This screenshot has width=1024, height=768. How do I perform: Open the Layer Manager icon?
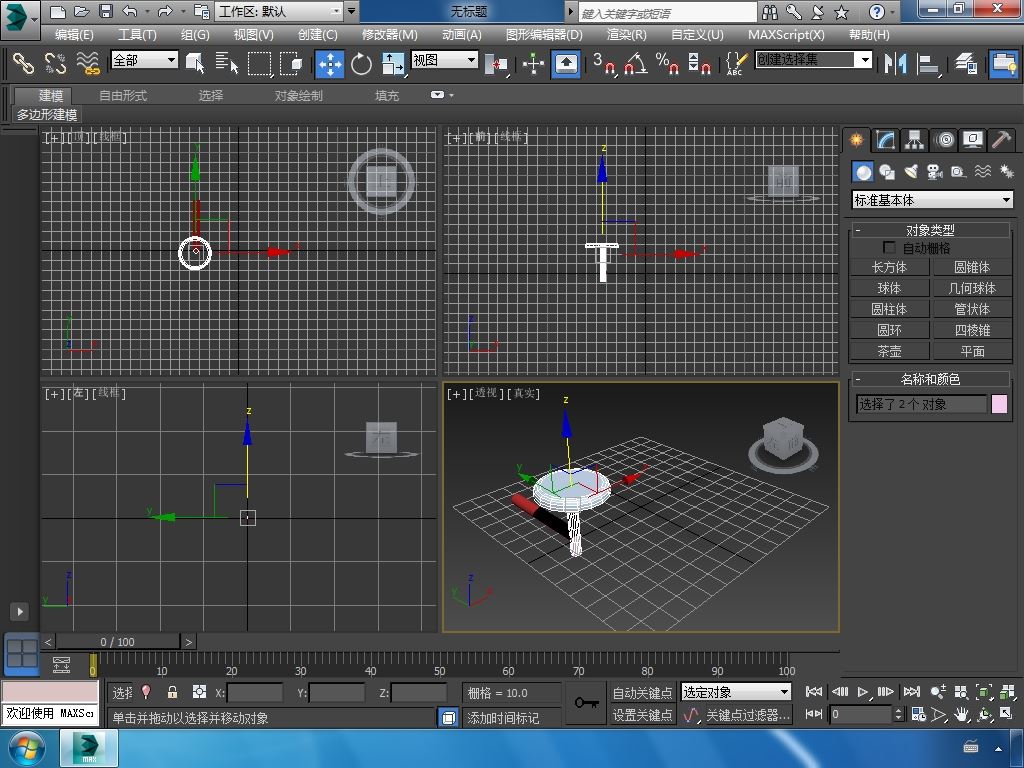(x=966, y=63)
